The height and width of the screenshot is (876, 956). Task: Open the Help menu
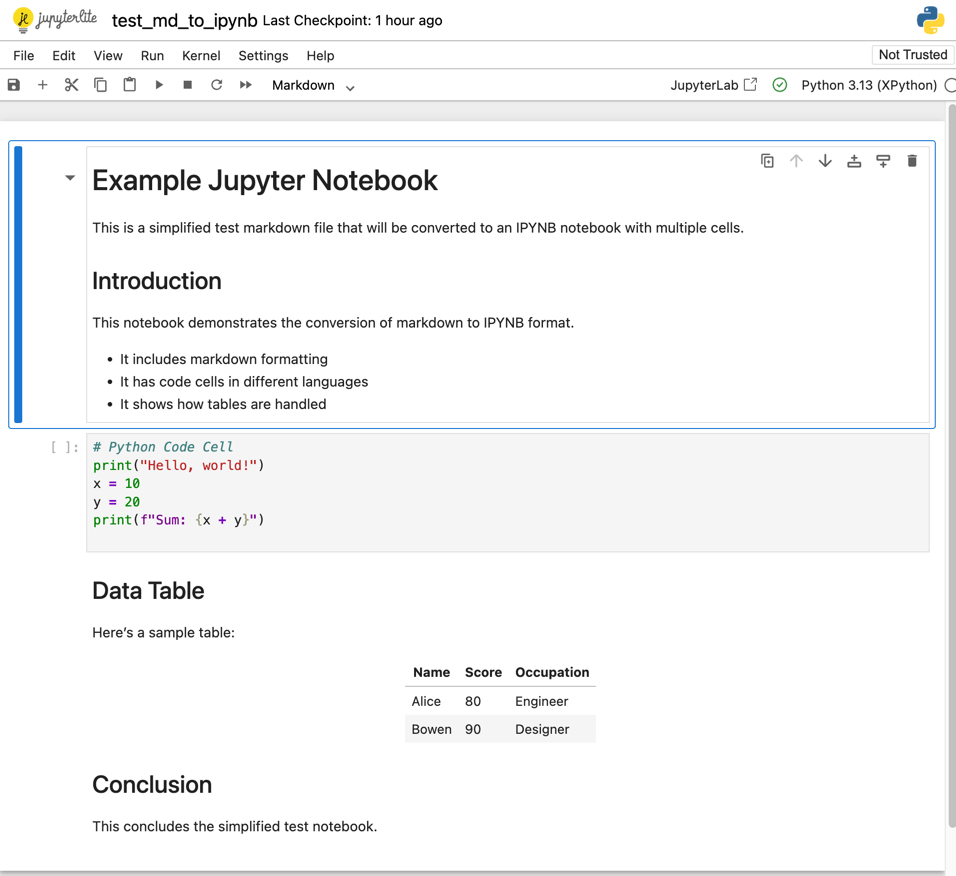(320, 55)
